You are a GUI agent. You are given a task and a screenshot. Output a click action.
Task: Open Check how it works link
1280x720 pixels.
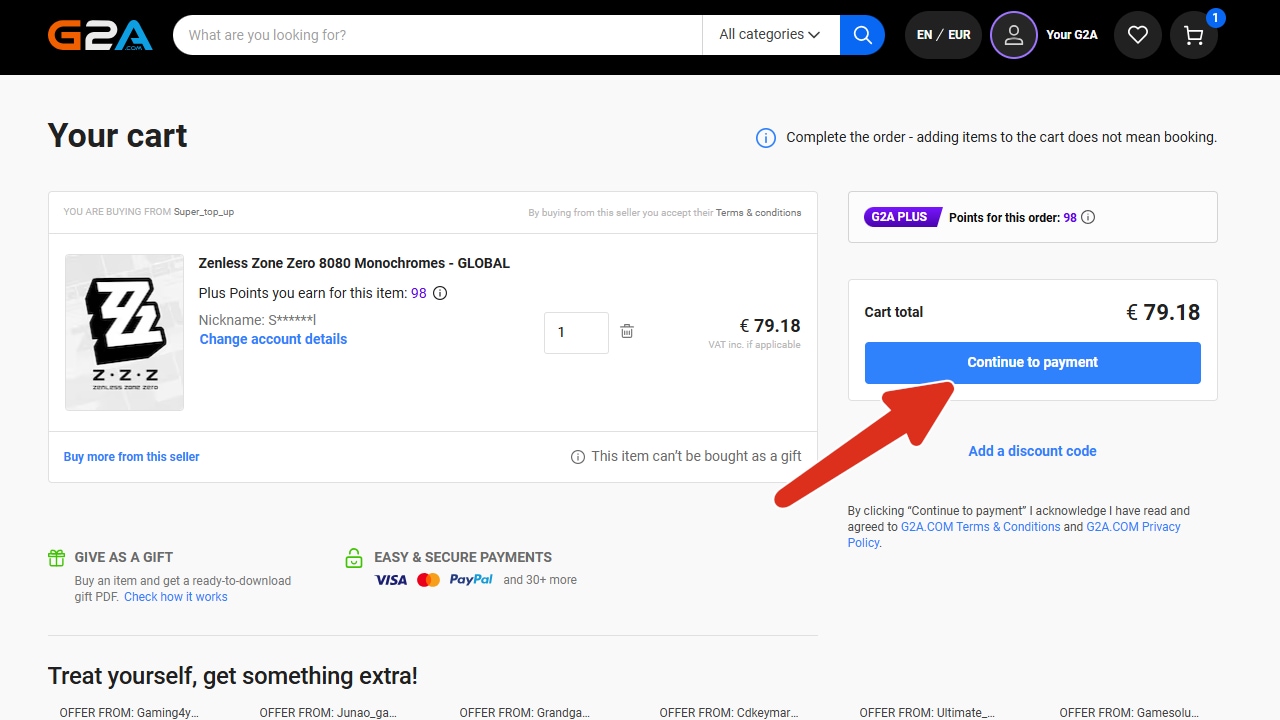point(175,597)
